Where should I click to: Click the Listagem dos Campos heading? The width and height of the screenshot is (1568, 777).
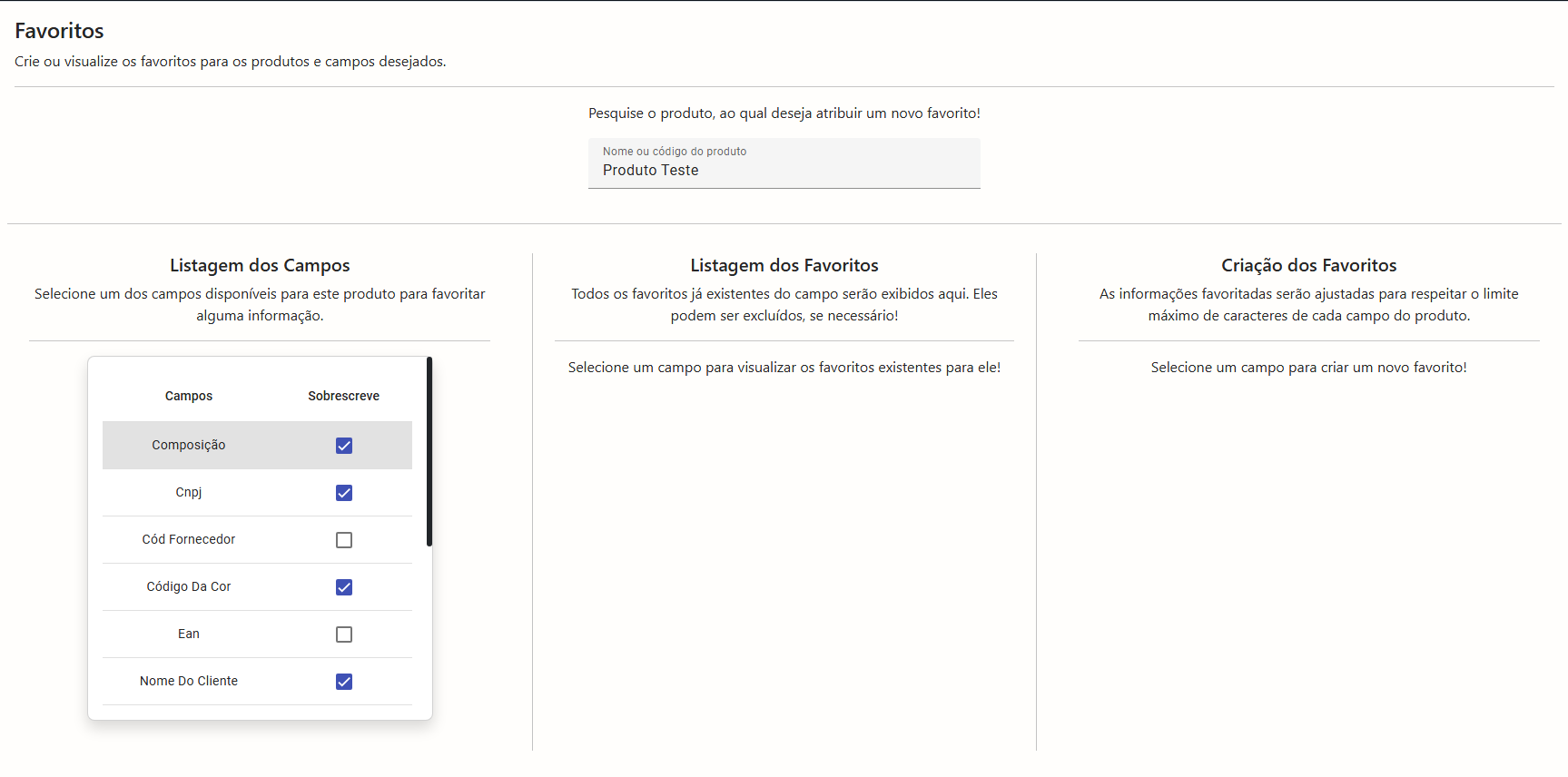(x=260, y=265)
